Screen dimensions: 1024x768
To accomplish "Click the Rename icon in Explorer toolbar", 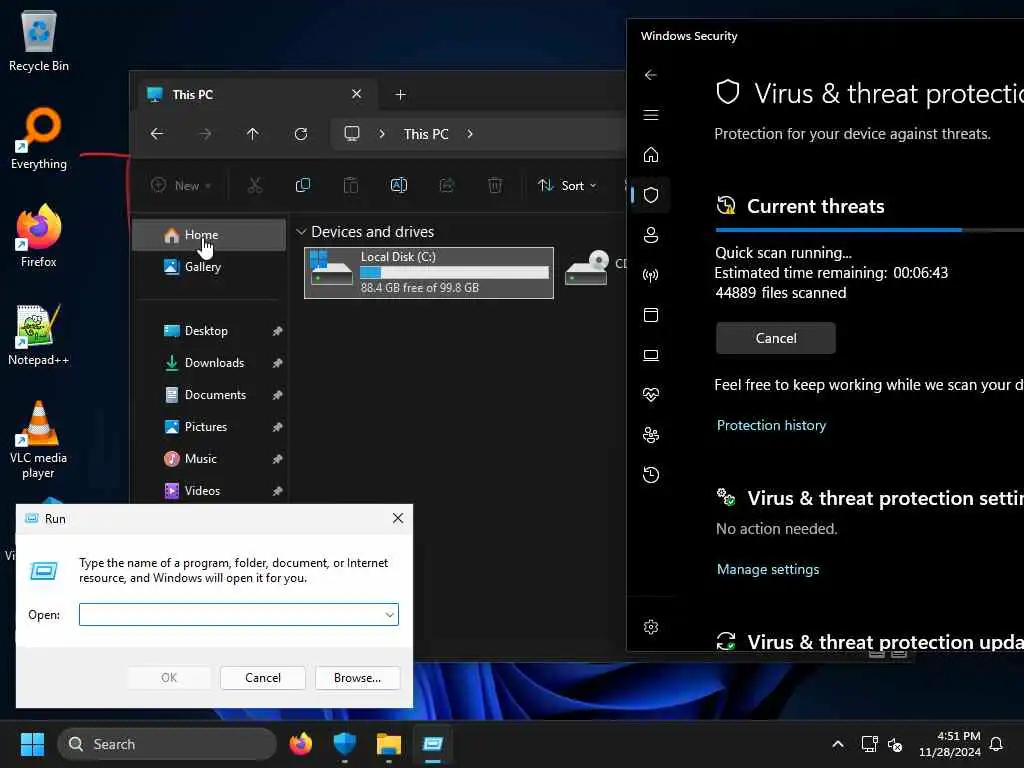I will tap(398, 185).
